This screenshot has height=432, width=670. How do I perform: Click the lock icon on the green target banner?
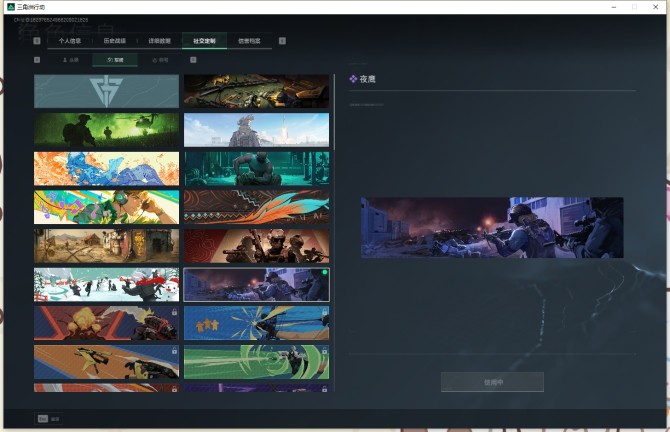click(x=324, y=351)
